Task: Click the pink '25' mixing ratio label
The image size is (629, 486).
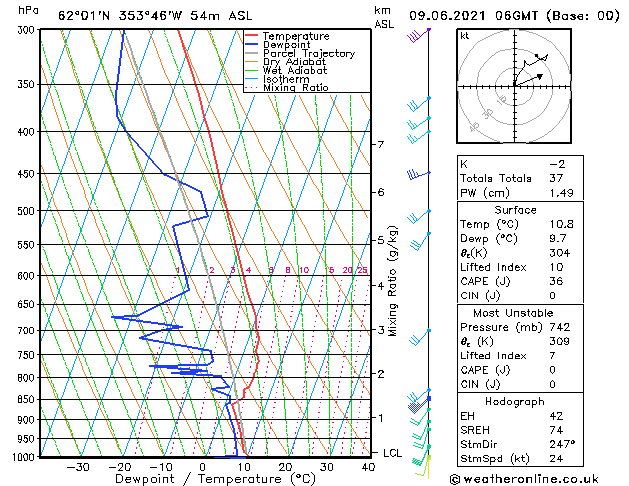Action: 362,270
